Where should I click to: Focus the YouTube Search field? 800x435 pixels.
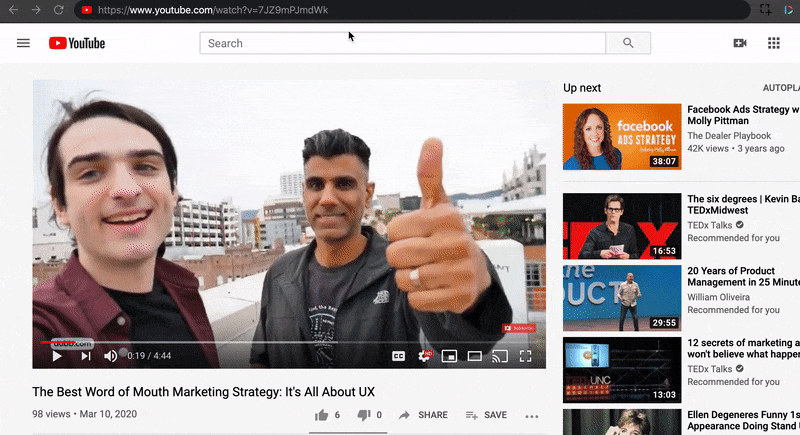click(x=403, y=43)
